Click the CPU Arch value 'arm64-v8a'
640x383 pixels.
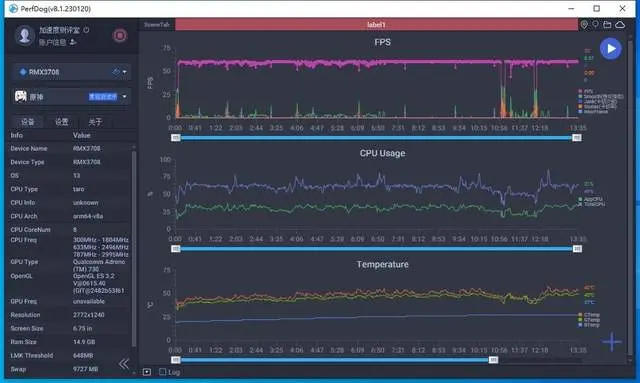(x=88, y=216)
